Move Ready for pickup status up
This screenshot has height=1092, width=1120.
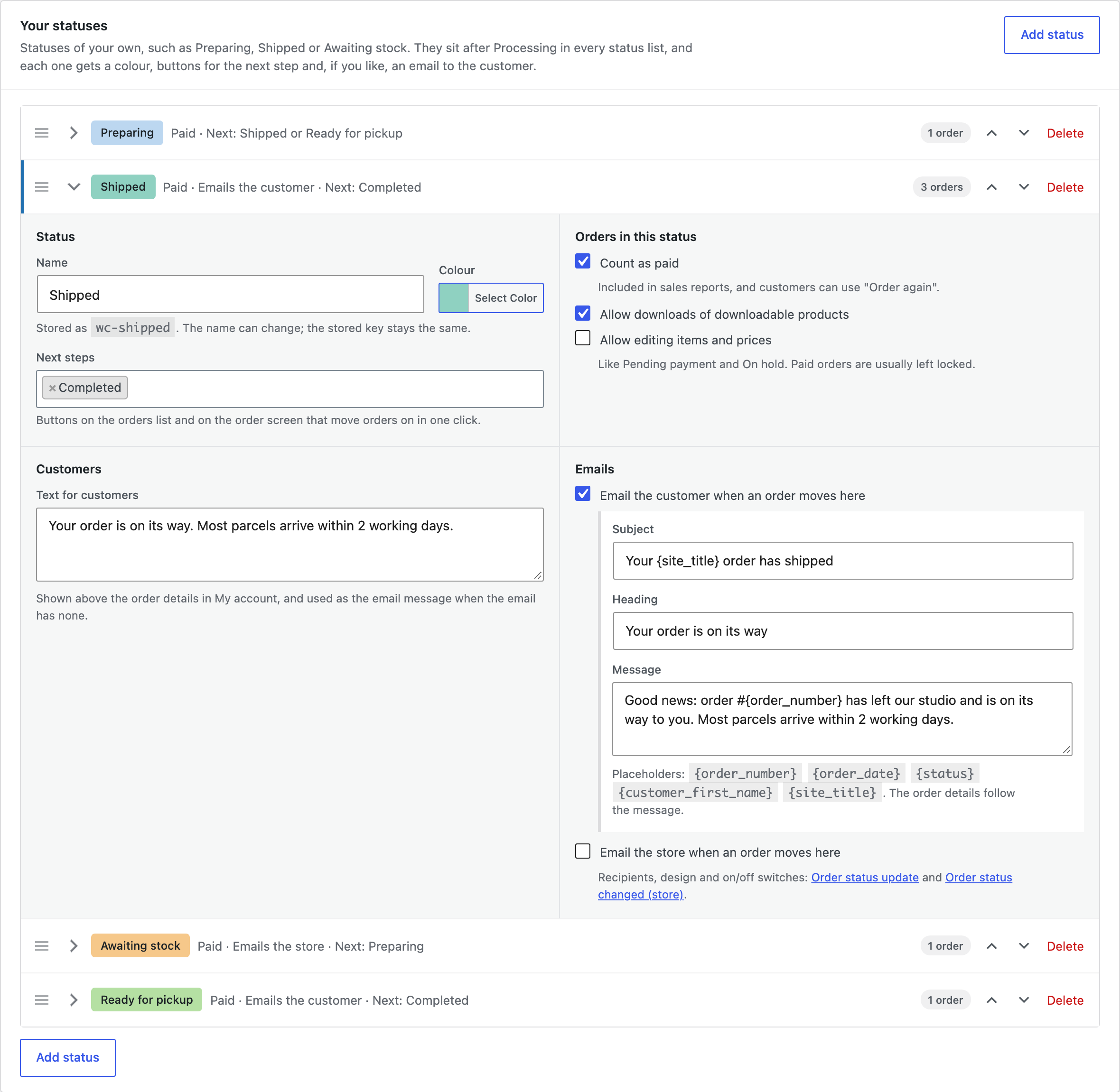point(991,999)
